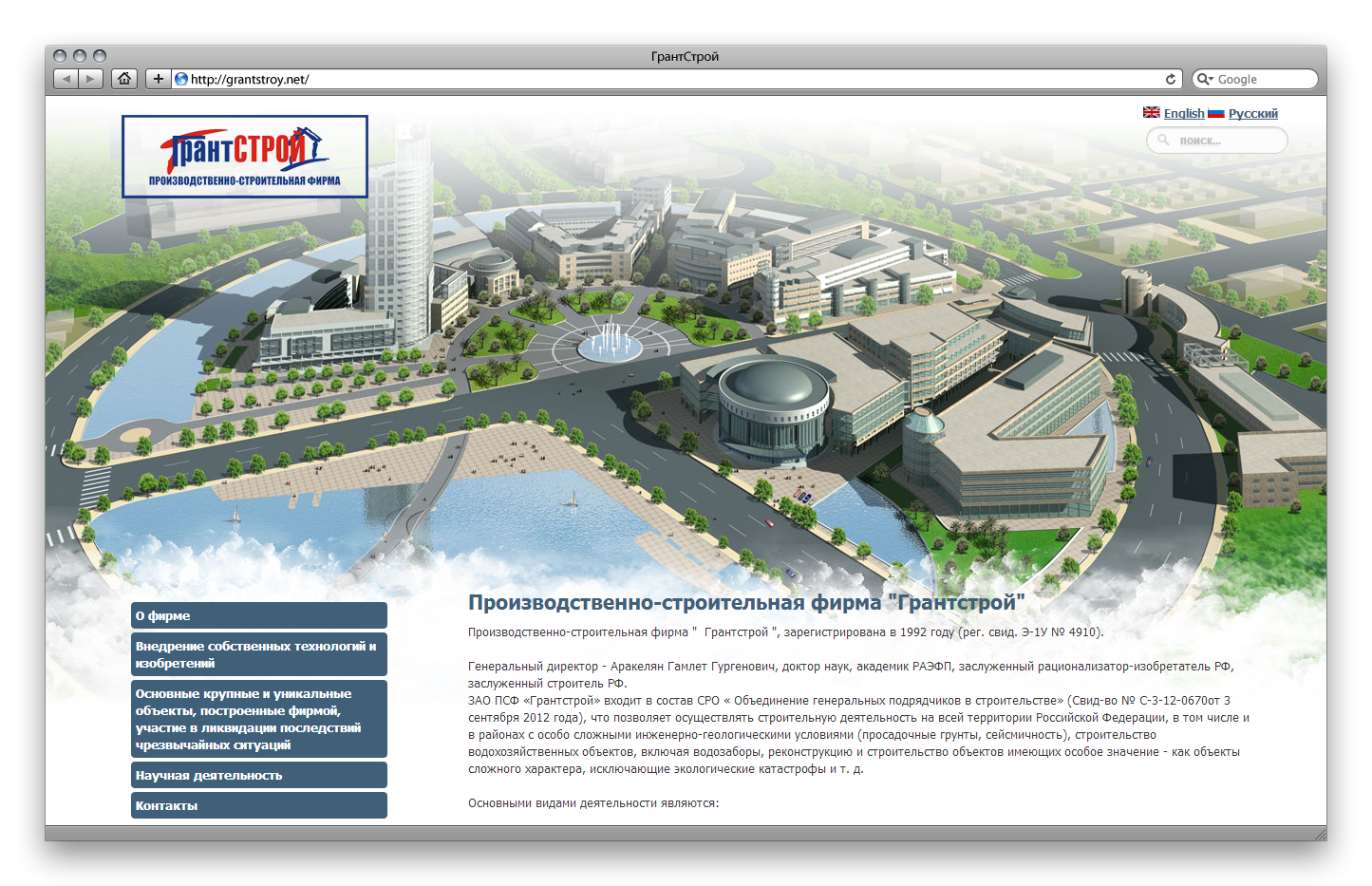Click the ГрантСтрой company logo
The height and width of the screenshot is (886, 1372).
pos(245,157)
